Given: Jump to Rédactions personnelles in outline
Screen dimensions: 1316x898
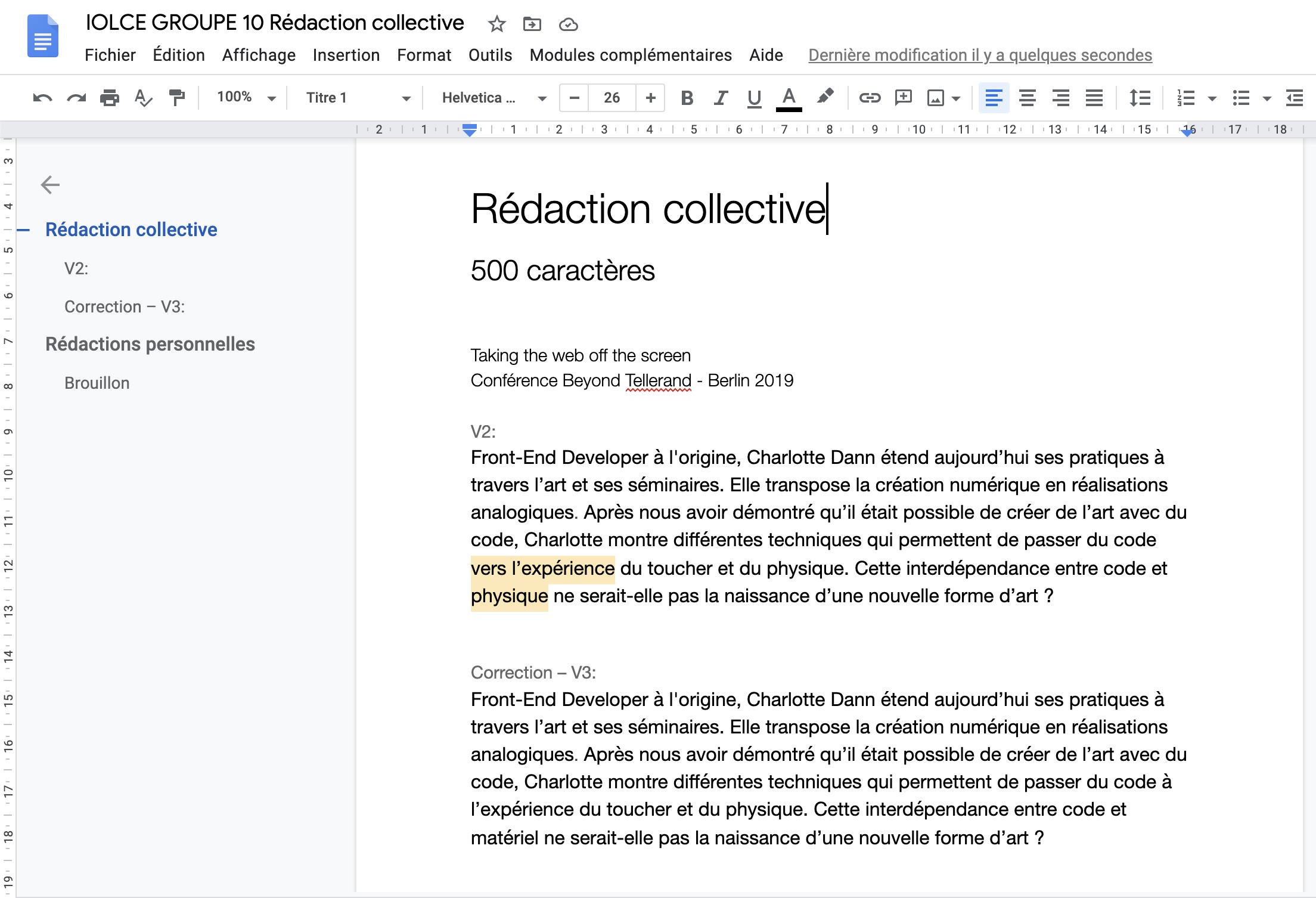Looking at the screenshot, I should [x=150, y=344].
